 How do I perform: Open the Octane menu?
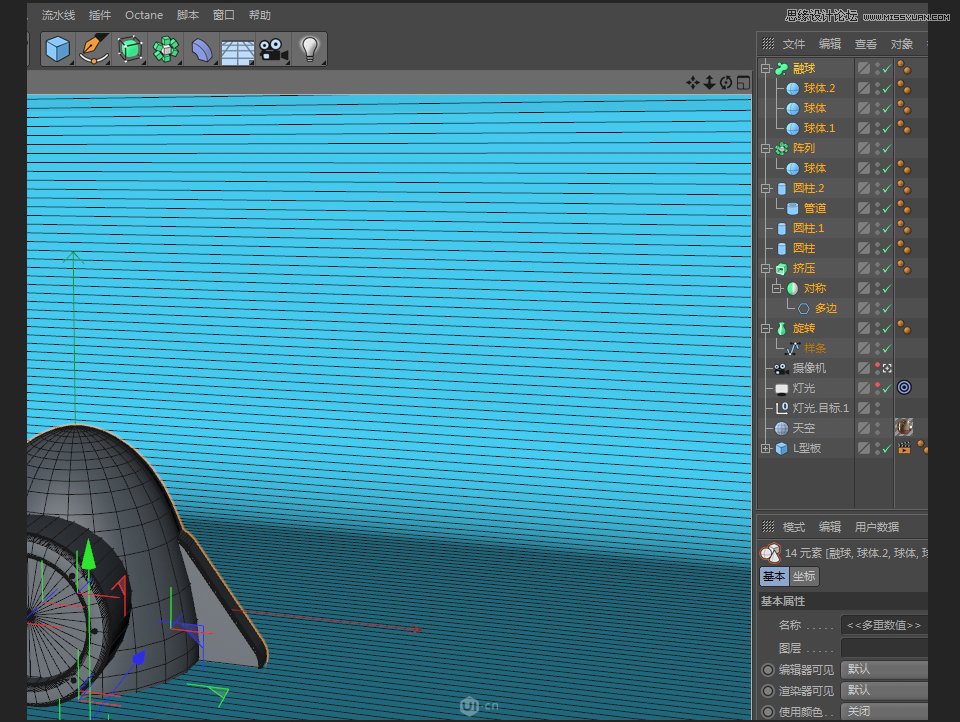[144, 14]
